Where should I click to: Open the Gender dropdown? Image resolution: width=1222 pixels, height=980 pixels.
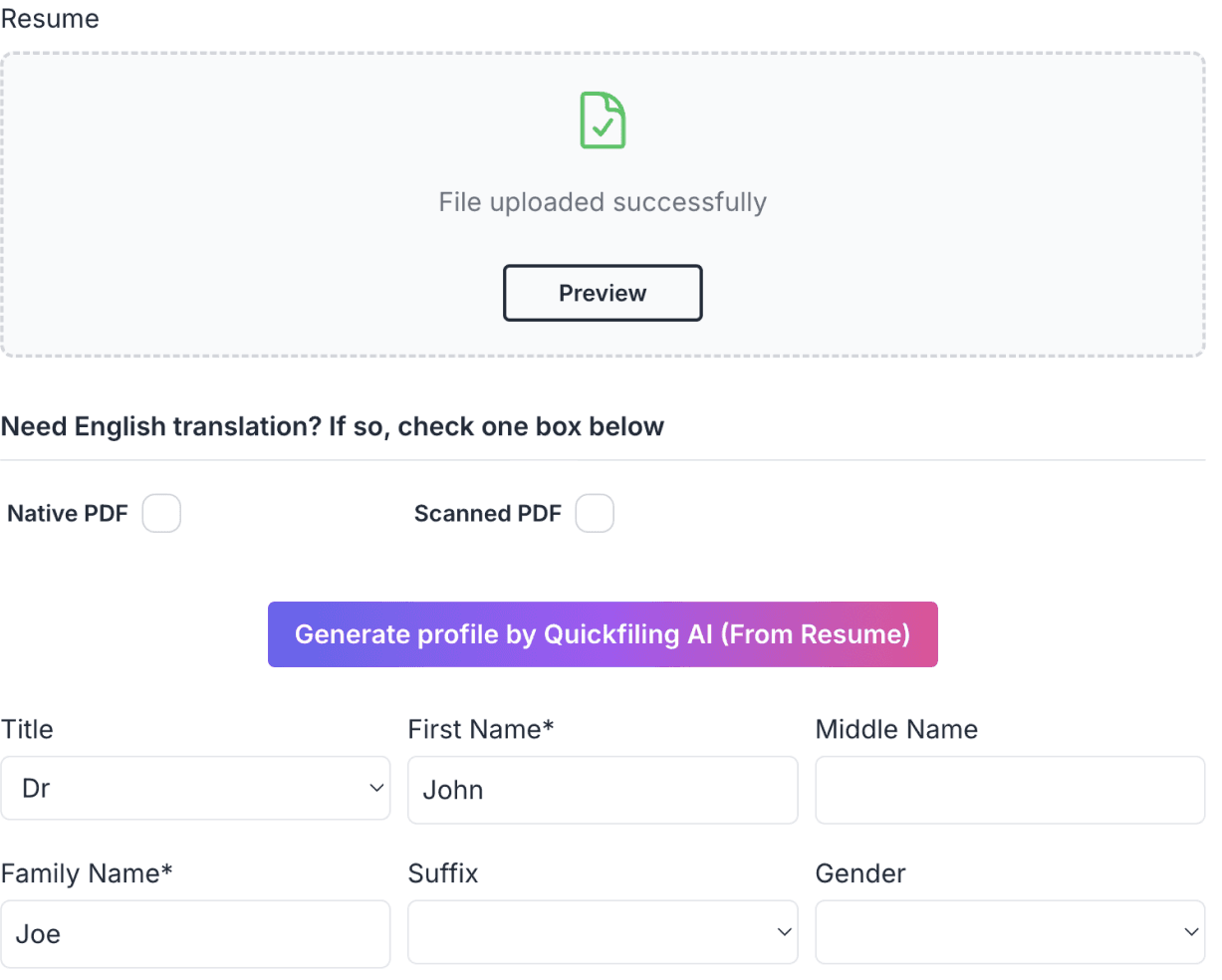pyautogui.click(x=1009, y=932)
